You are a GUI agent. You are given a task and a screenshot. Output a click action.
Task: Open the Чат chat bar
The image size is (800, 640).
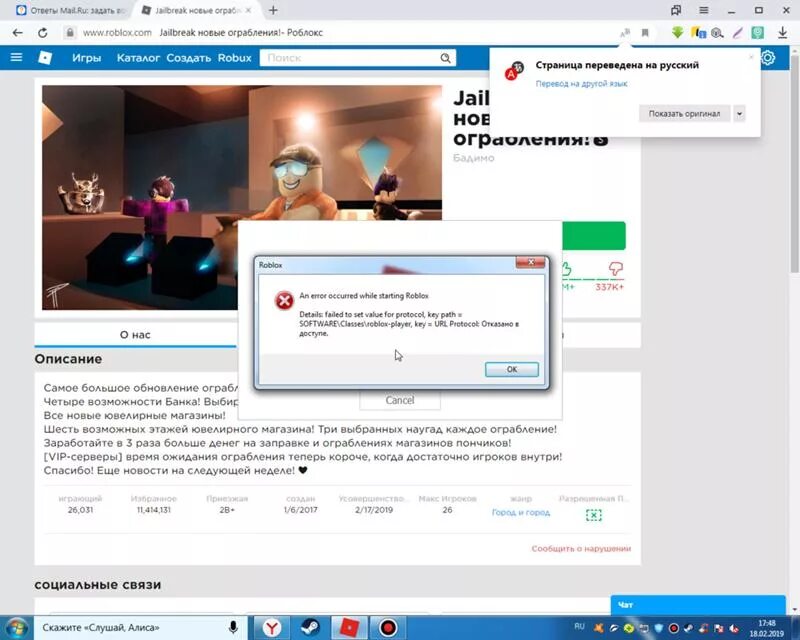[698, 605]
